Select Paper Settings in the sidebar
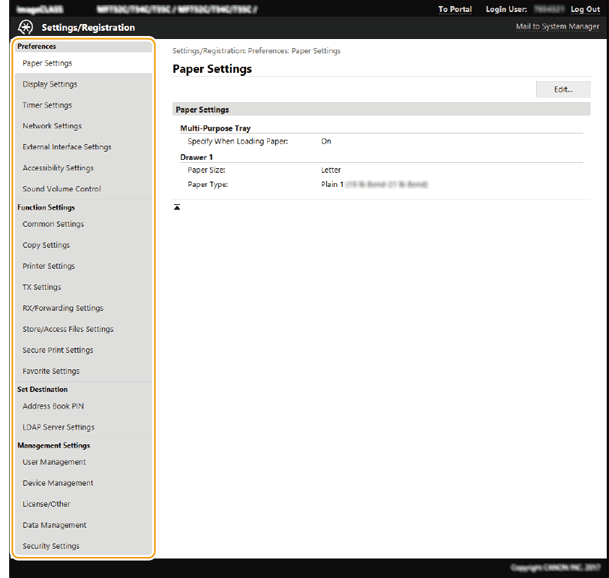The height and width of the screenshot is (578, 609). [x=47, y=63]
